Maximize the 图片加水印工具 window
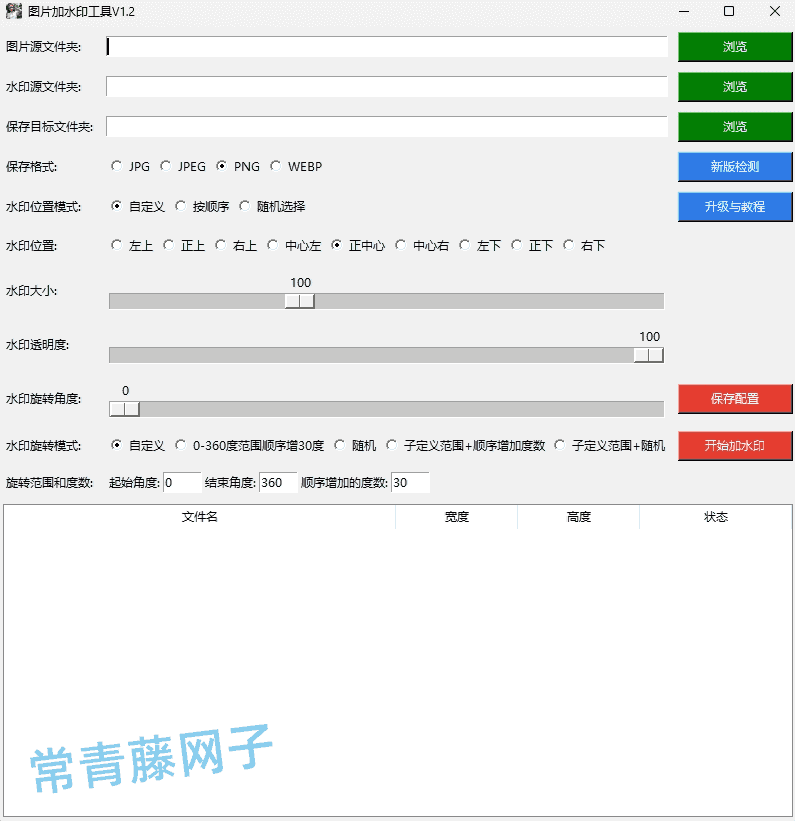The image size is (795, 821). 729,11
